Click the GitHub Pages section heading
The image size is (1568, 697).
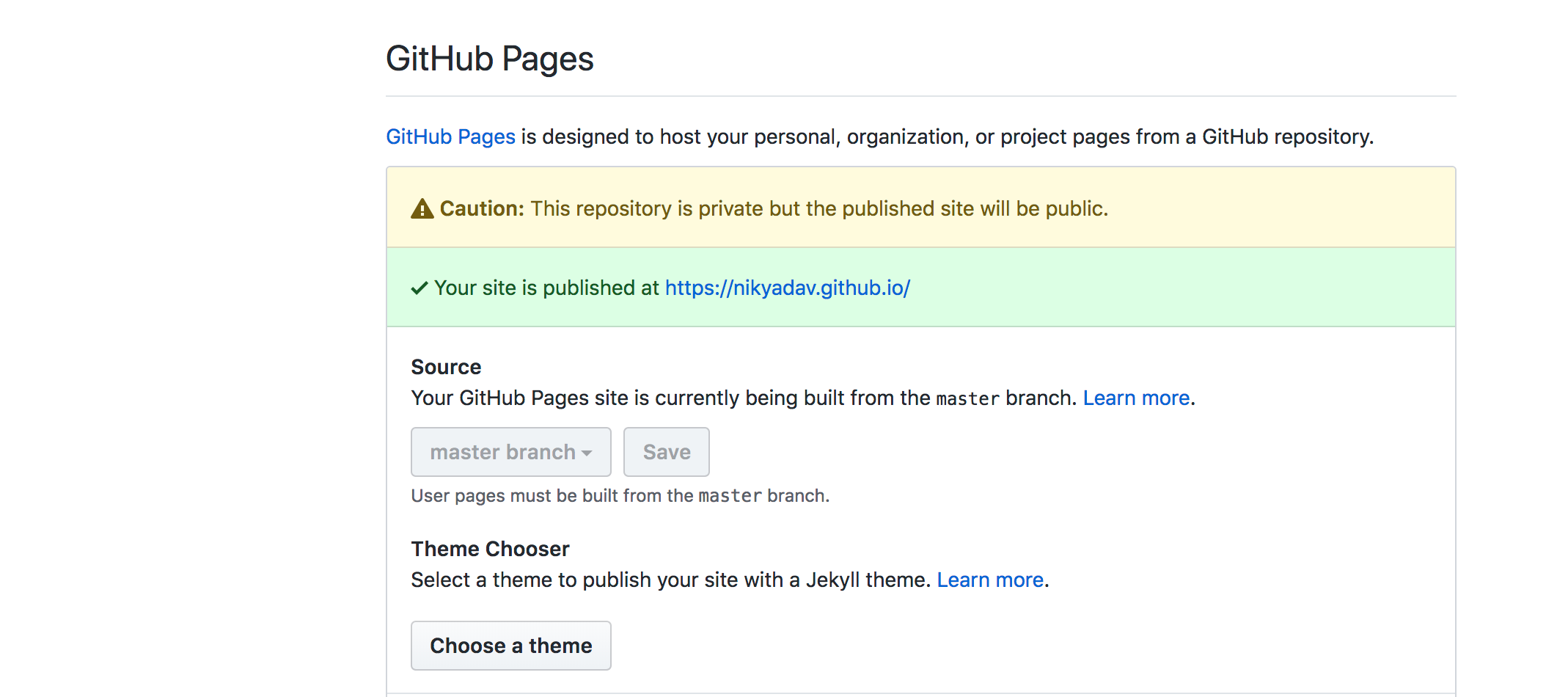[x=489, y=59]
